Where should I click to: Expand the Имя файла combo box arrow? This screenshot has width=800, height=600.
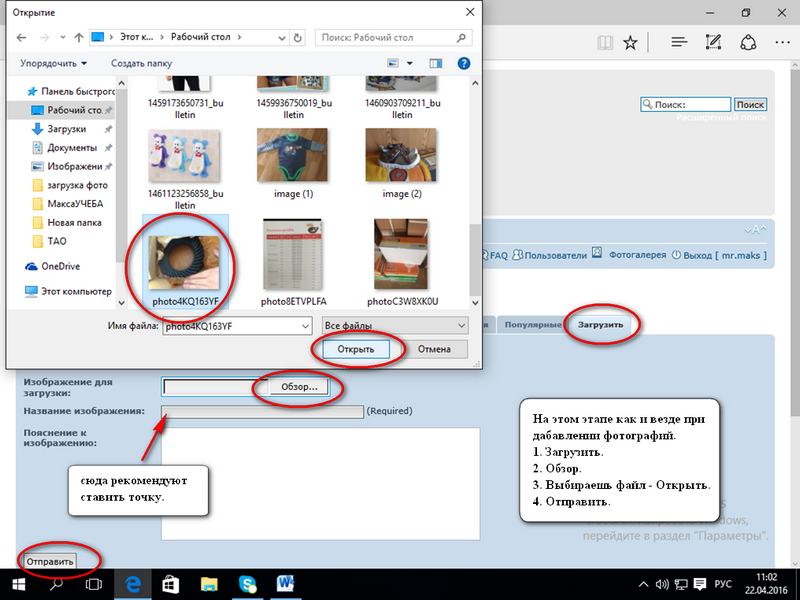(x=305, y=326)
